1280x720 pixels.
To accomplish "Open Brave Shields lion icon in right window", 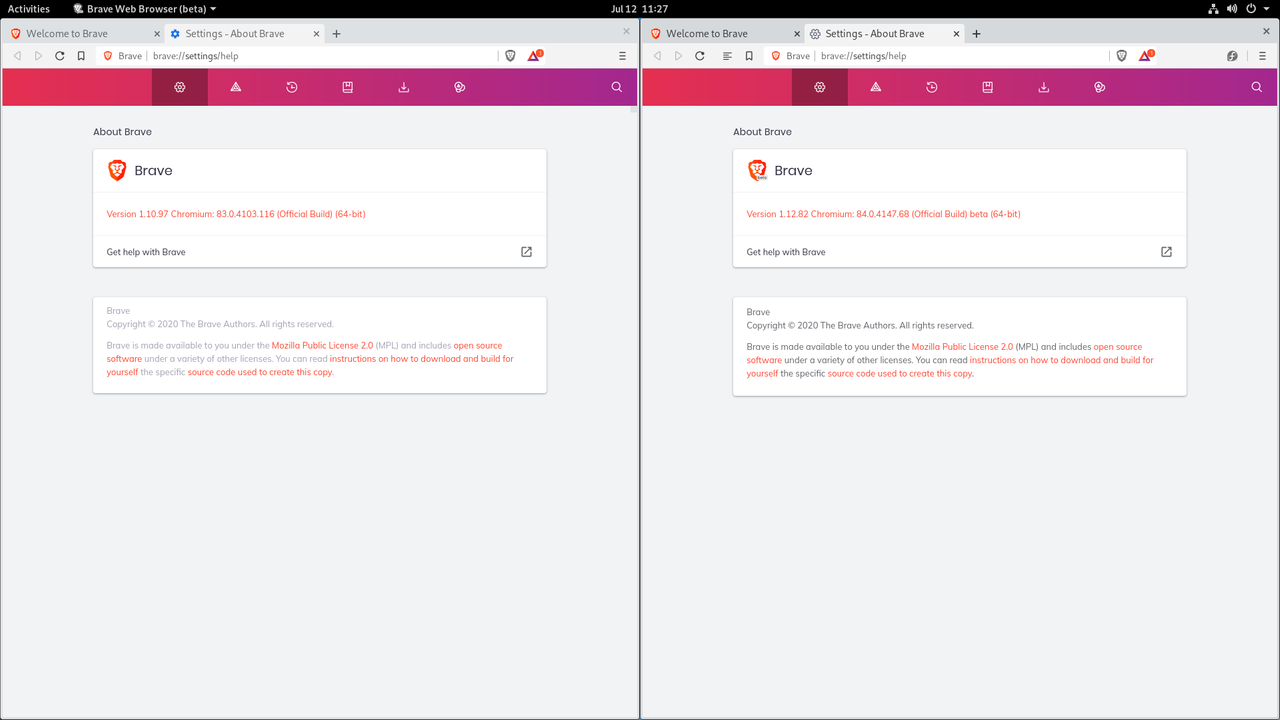I will [1122, 56].
